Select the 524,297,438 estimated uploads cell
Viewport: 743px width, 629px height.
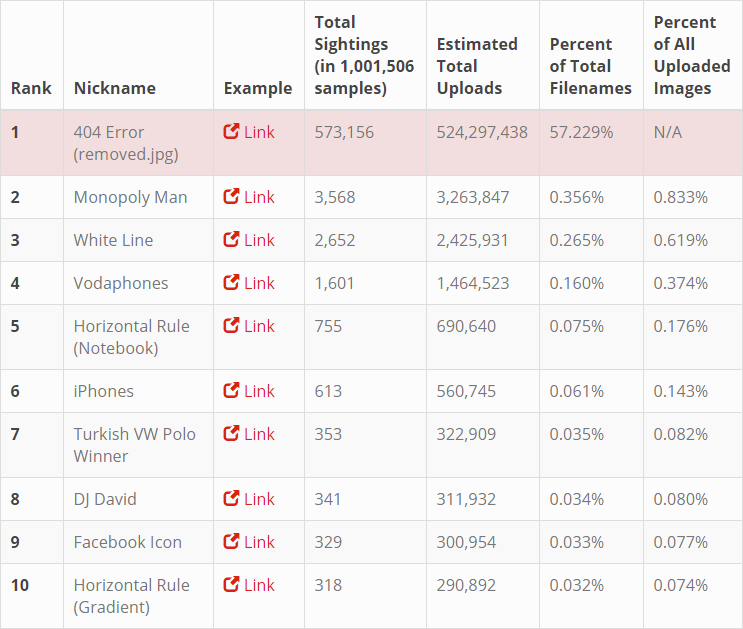(482, 132)
